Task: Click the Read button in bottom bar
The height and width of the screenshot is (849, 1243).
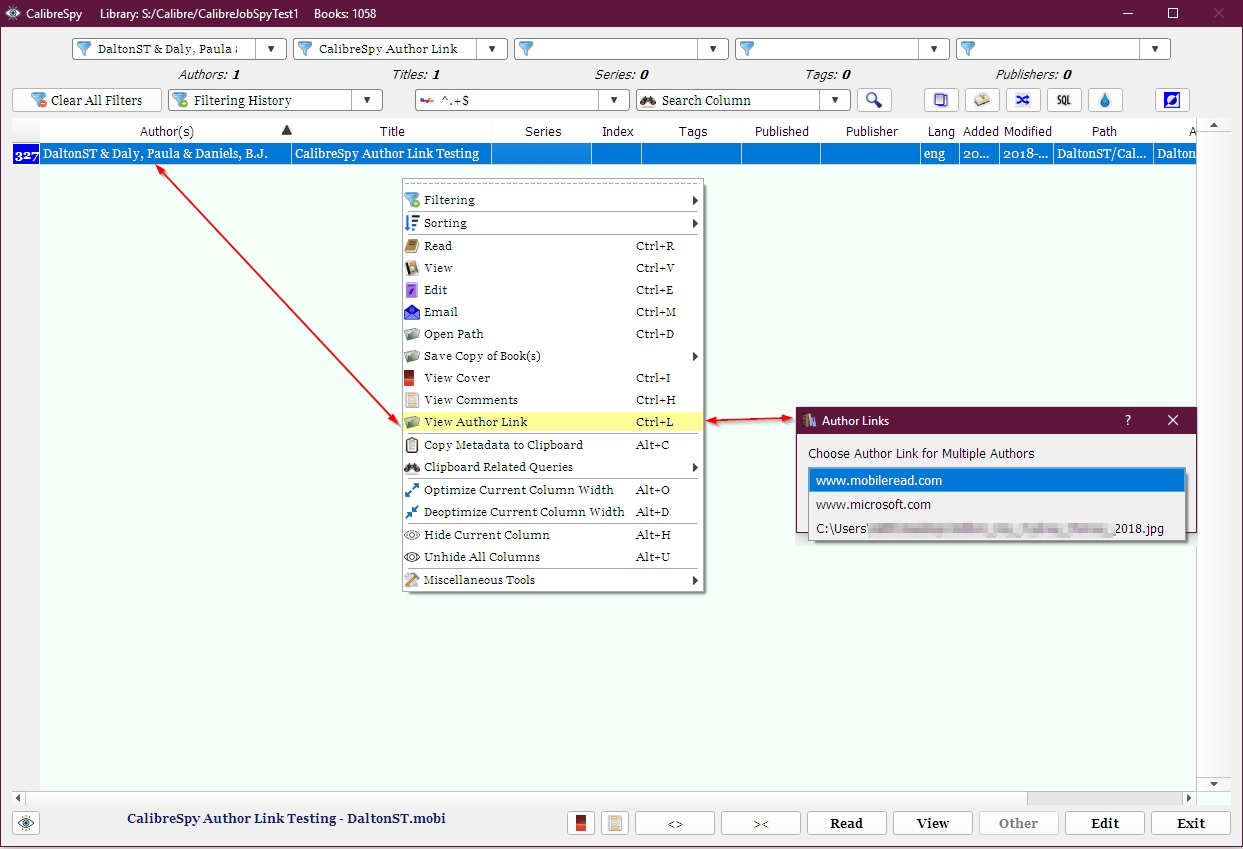Action: 847,823
